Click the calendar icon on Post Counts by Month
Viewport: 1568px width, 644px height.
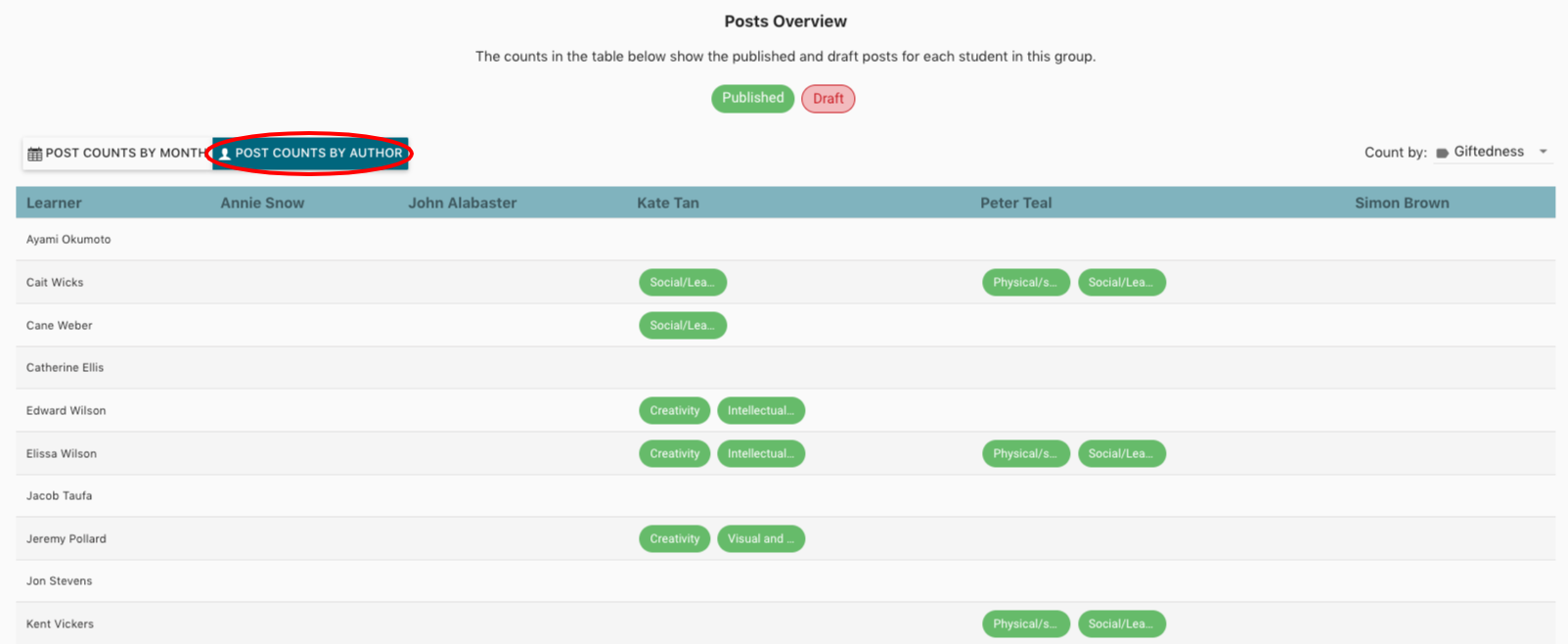click(x=35, y=154)
